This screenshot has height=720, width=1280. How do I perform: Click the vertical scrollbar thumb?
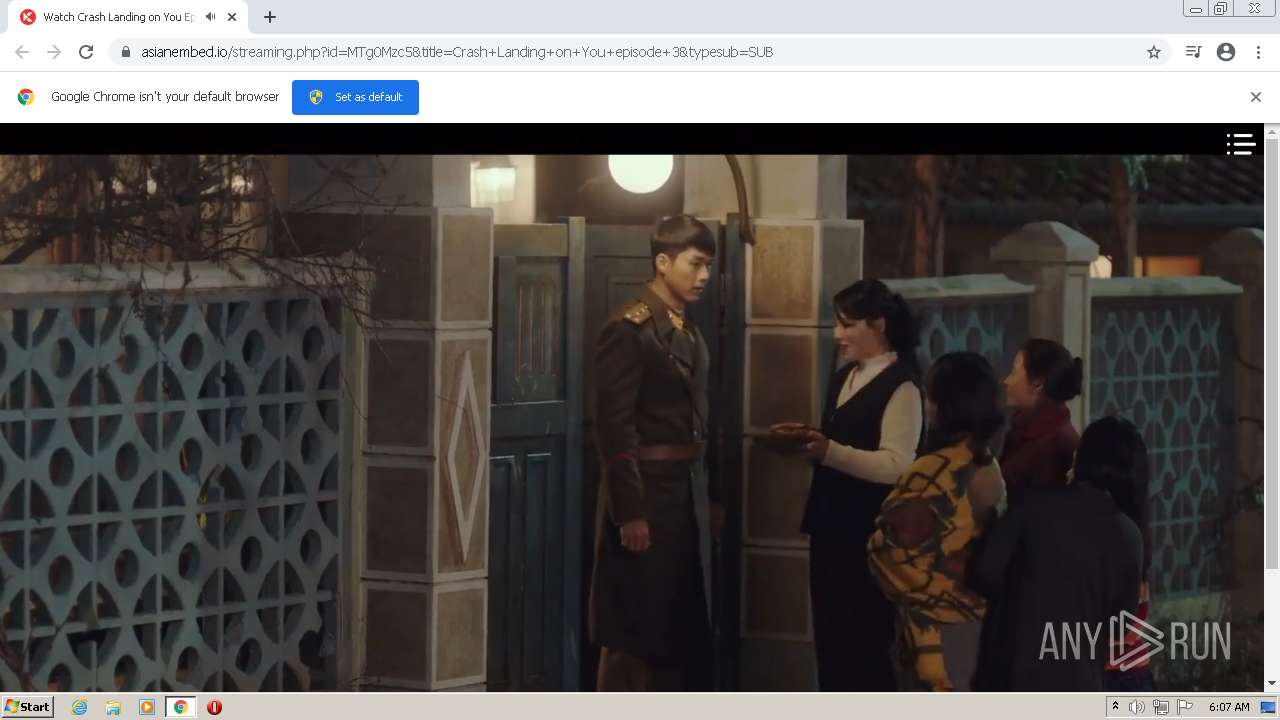point(1272,355)
